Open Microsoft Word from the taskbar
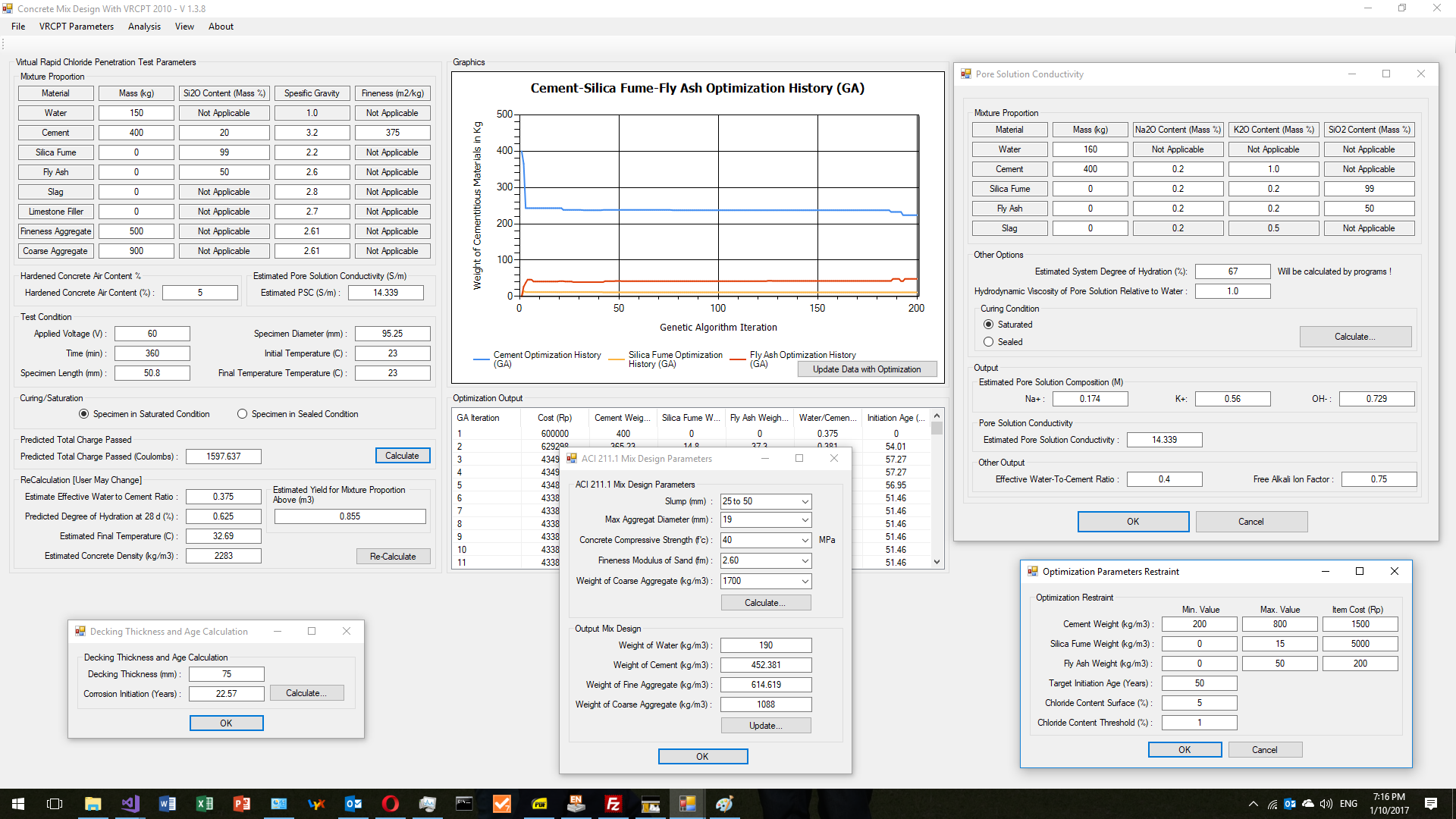 [x=167, y=804]
